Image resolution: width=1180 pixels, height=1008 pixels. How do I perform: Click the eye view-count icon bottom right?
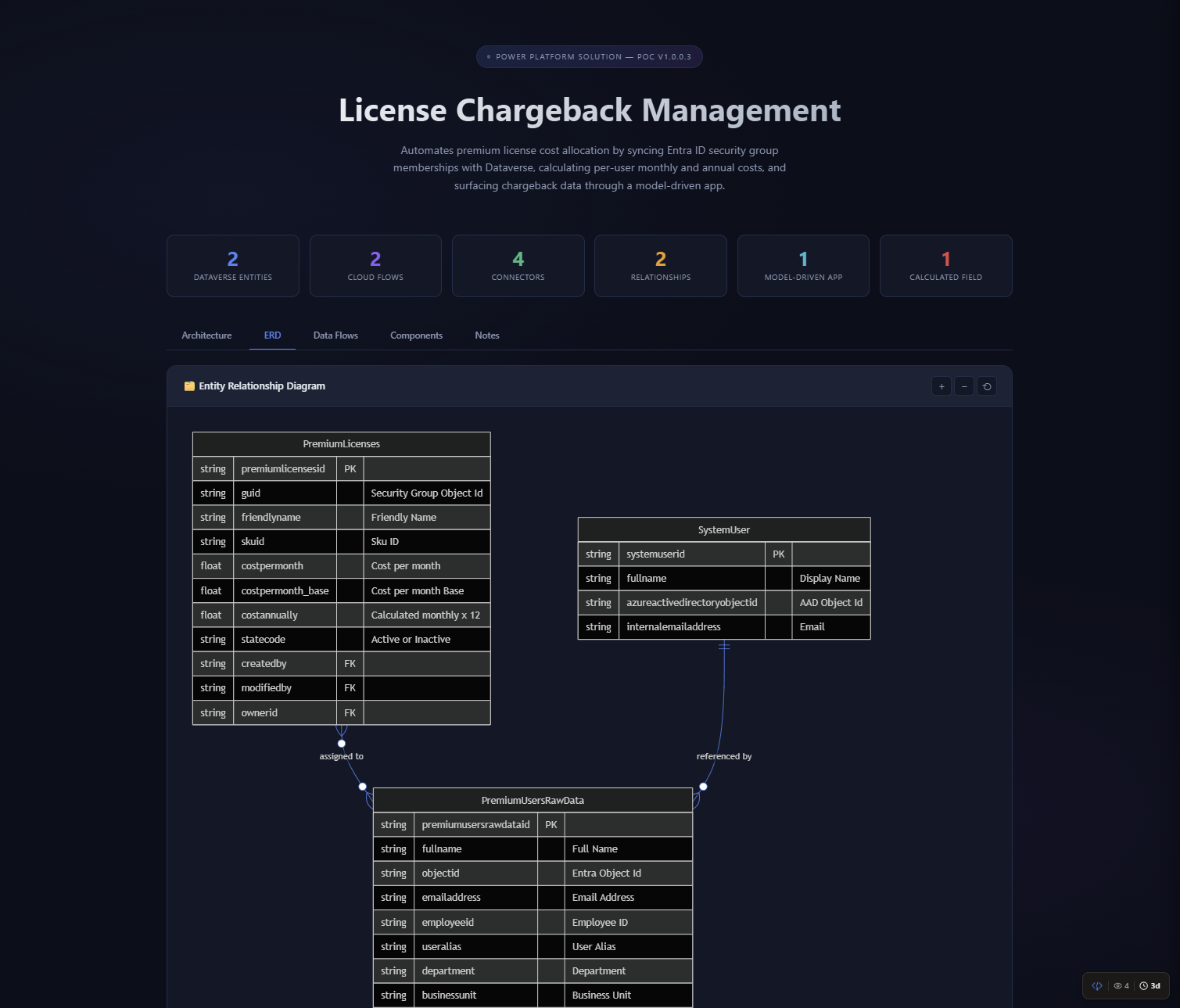point(1118,986)
